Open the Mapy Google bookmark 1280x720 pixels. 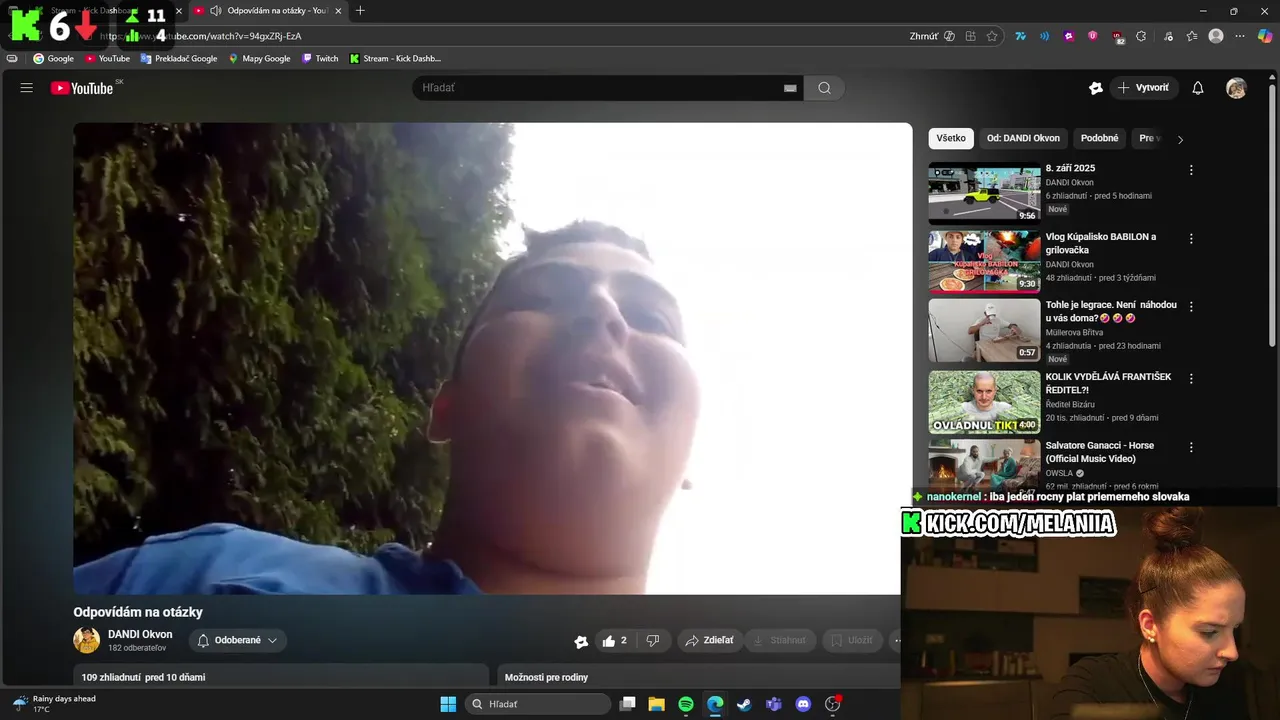pos(259,59)
